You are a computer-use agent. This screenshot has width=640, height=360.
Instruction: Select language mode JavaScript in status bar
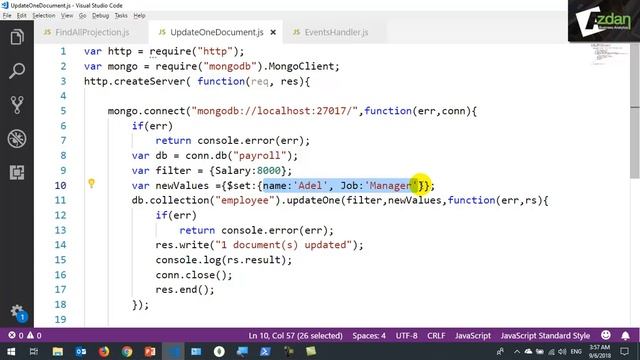click(x=473, y=336)
